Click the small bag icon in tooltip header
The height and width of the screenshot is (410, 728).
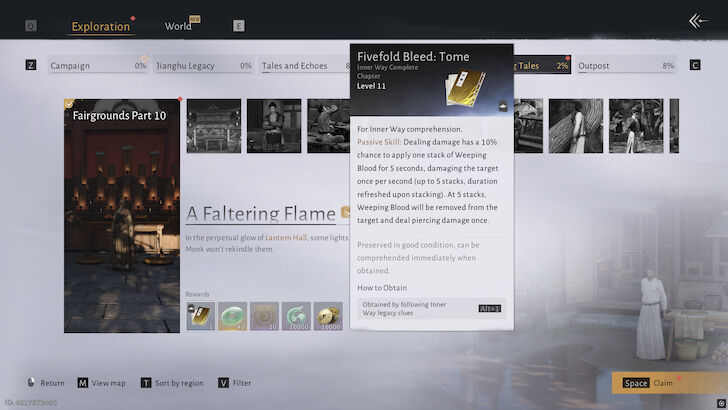tap(503, 106)
